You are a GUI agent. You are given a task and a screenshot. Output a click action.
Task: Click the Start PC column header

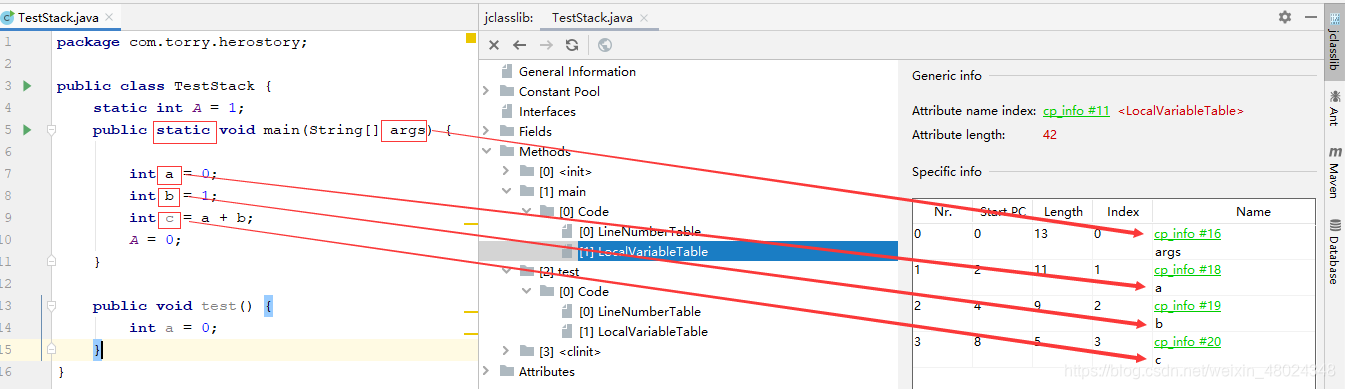(1002, 211)
